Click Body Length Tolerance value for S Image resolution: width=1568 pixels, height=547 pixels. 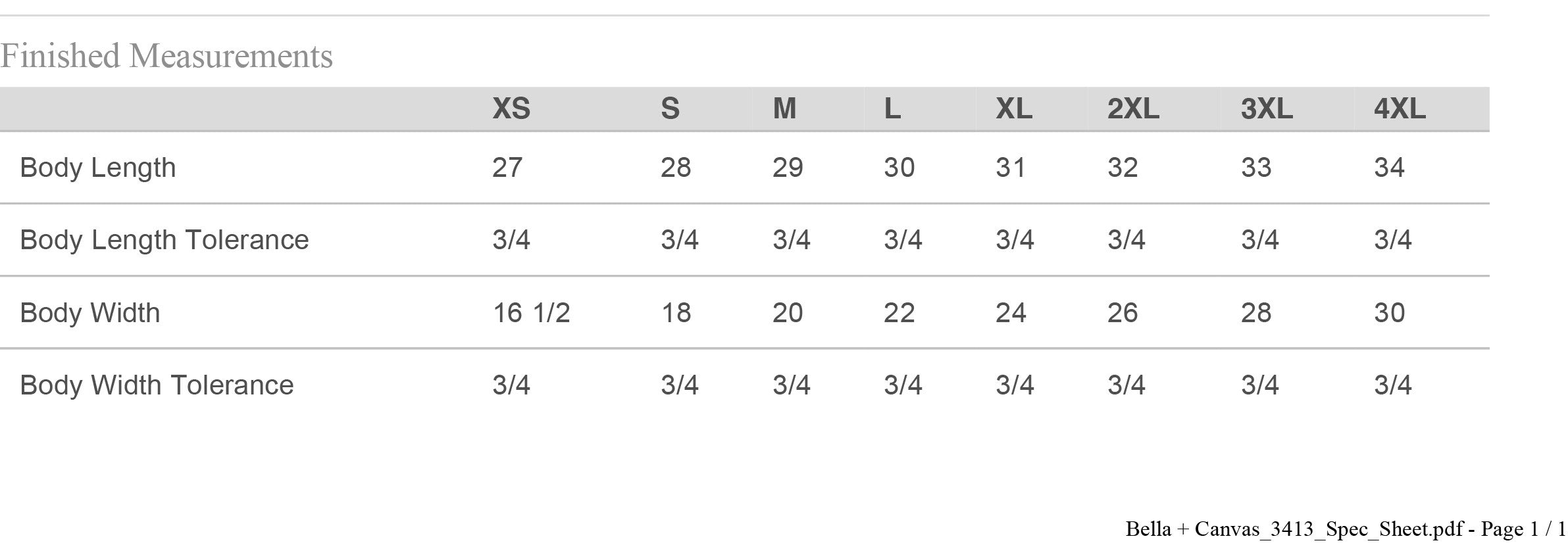pyautogui.click(x=679, y=240)
